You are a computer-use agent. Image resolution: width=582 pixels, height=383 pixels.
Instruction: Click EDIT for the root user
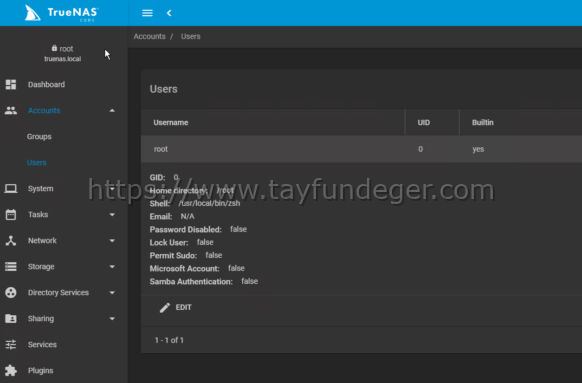coord(176,307)
